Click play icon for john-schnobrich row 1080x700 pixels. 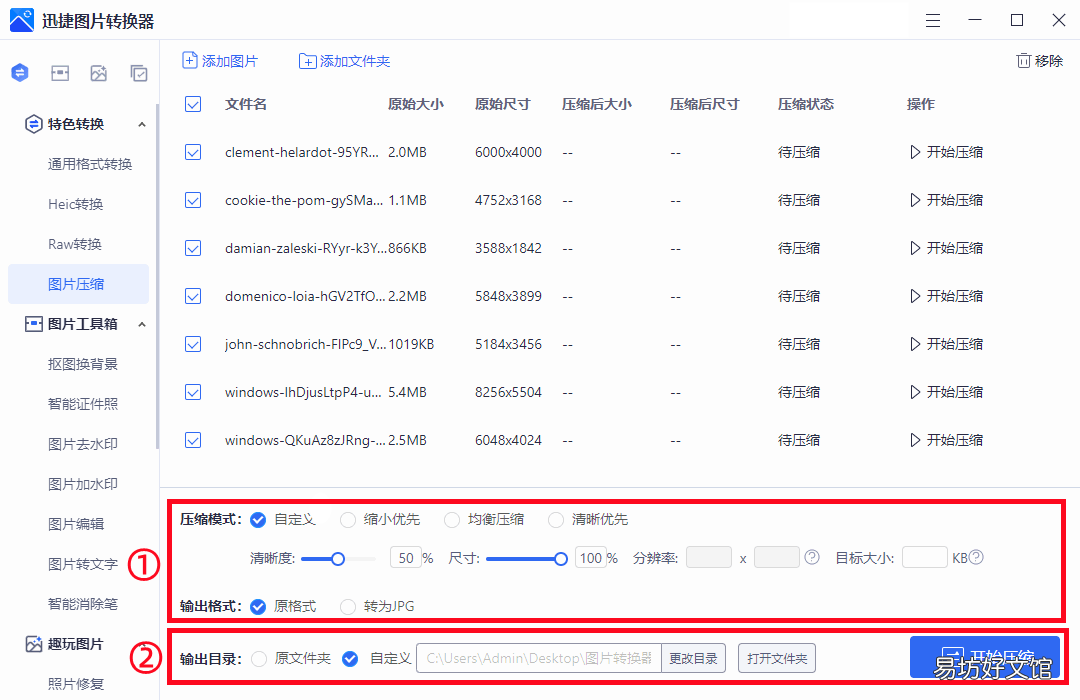tap(915, 344)
